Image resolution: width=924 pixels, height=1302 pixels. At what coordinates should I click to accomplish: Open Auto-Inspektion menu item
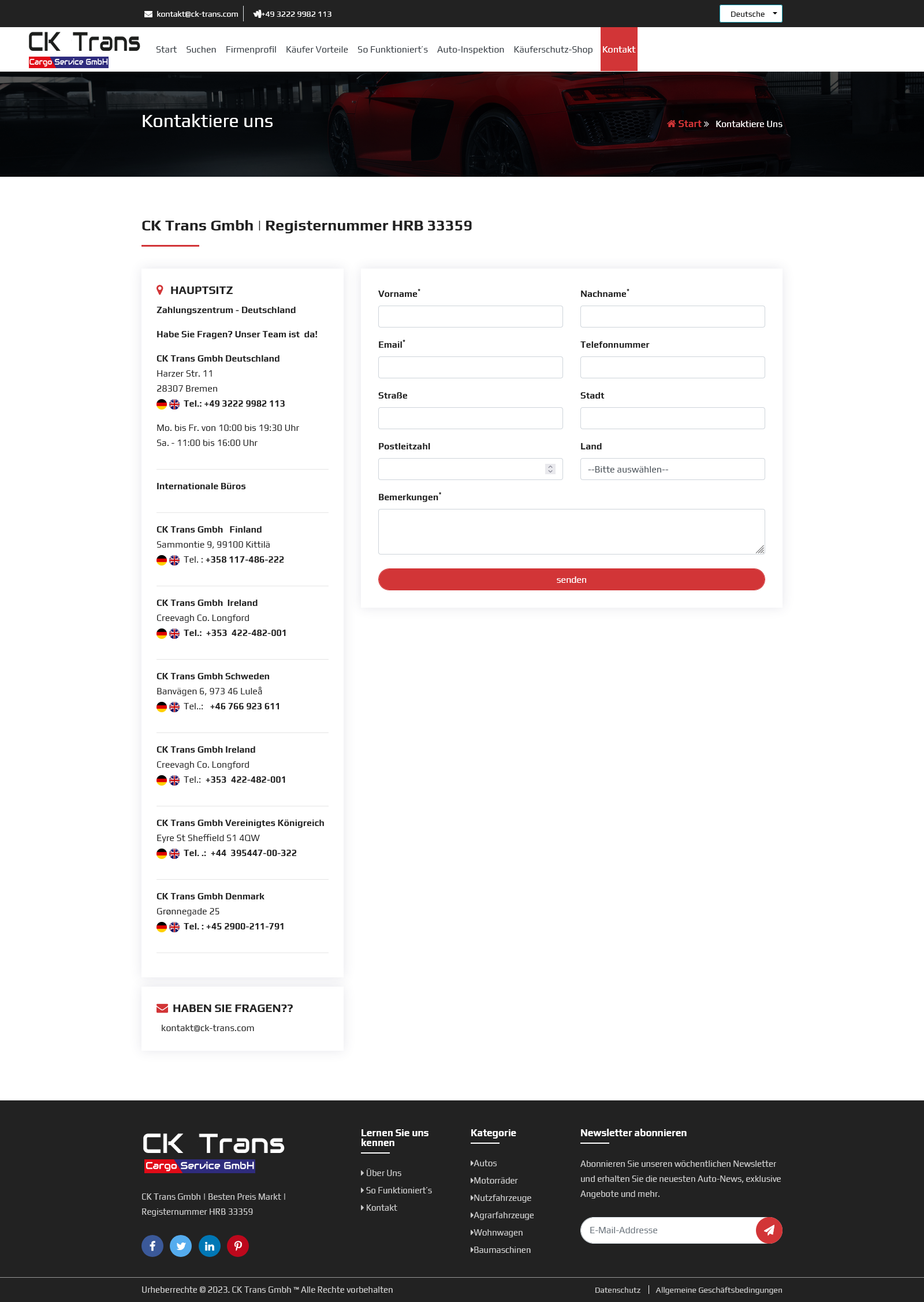(x=471, y=50)
